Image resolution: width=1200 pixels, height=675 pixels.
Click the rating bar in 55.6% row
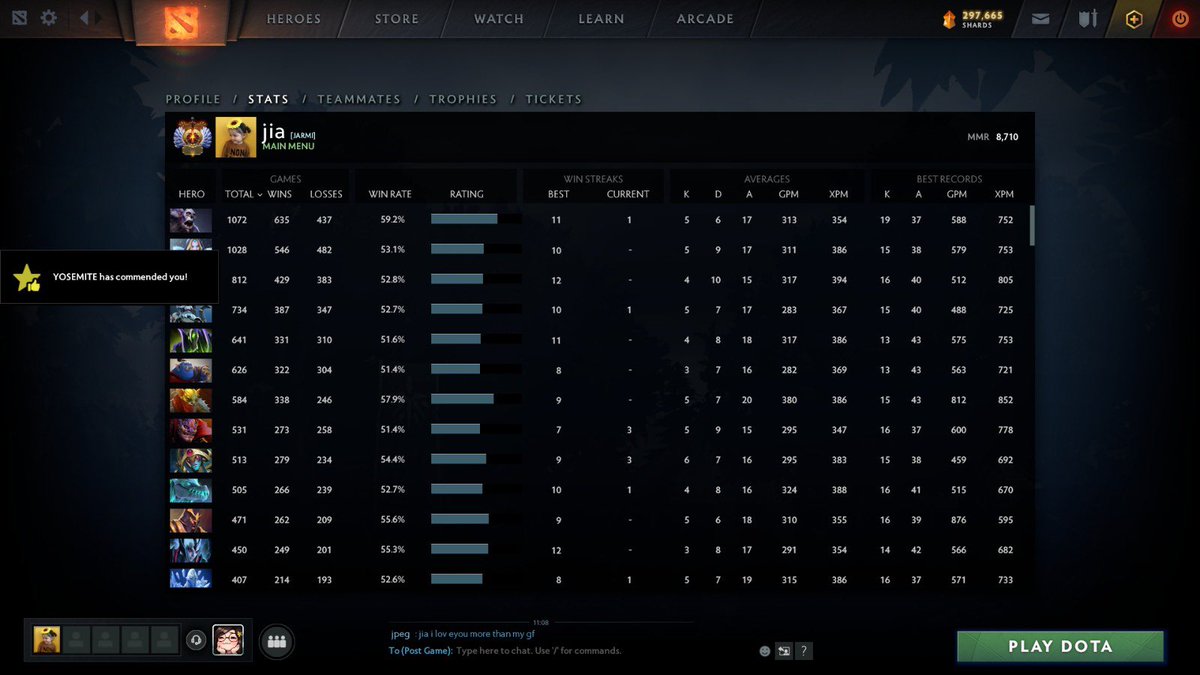point(476,519)
